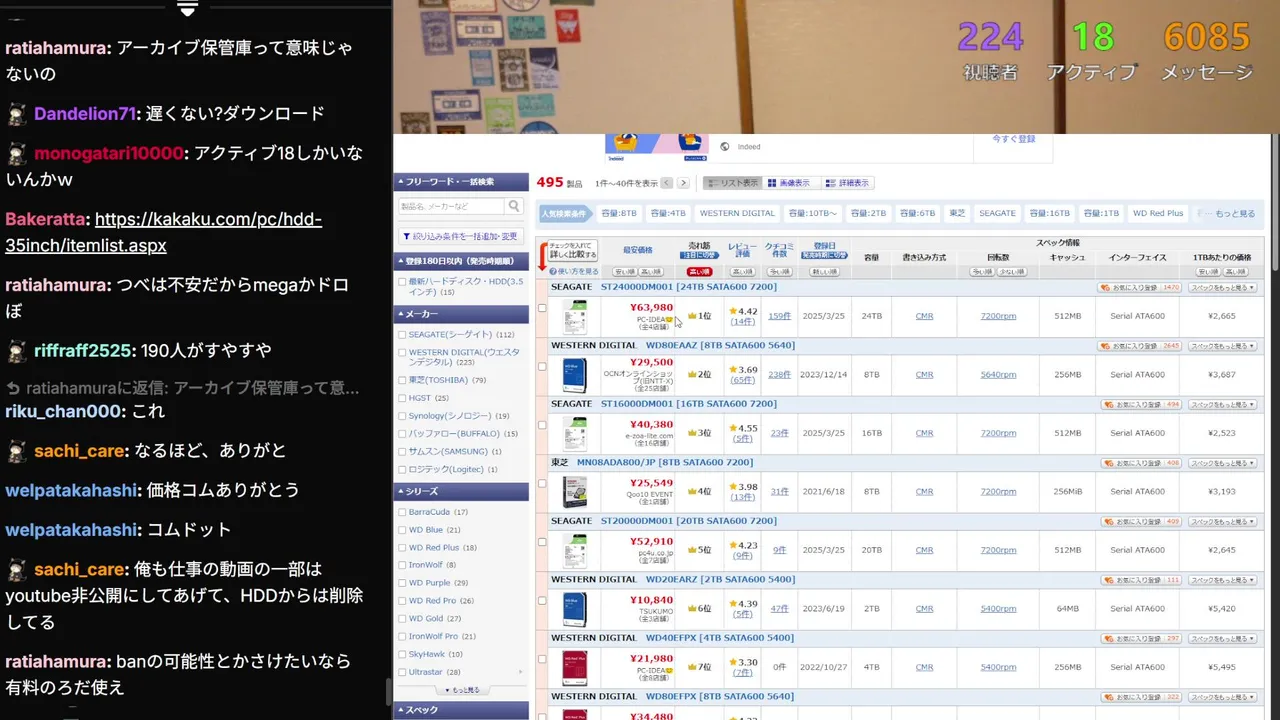Open ST24000DM001 Seagate product thumbnail
The image size is (1280, 720).
point(574,316)
